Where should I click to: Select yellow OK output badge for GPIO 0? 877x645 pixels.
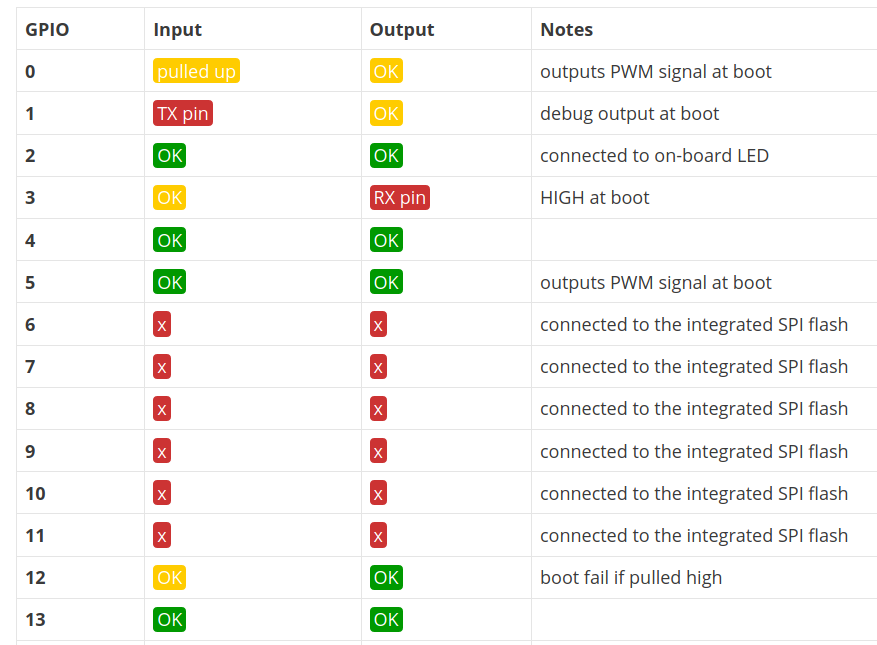pos(386,72)
